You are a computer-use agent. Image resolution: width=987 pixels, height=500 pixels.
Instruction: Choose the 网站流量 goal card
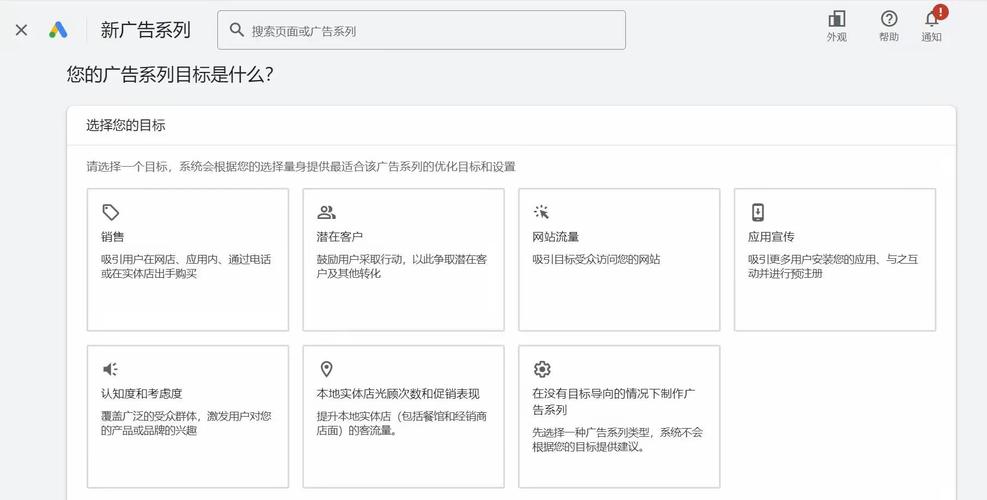[x=619, y=259]
